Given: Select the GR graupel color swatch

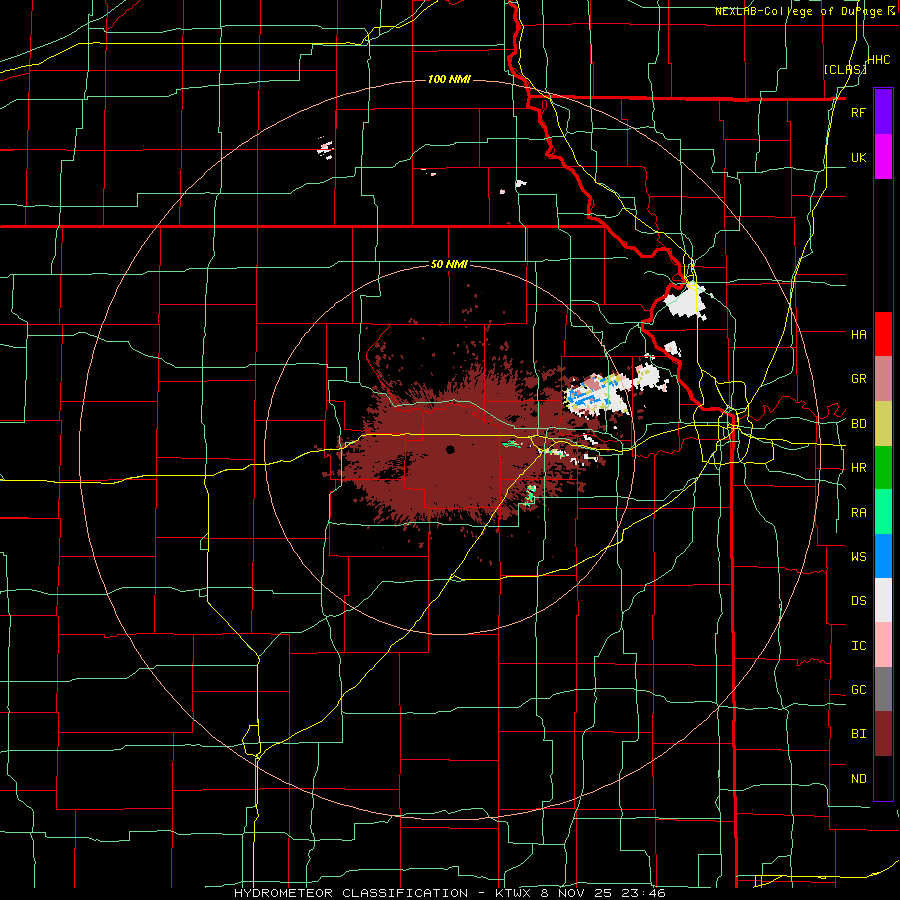Looking at the screenshot, I should pyautogui.click(x=883, y=379).
